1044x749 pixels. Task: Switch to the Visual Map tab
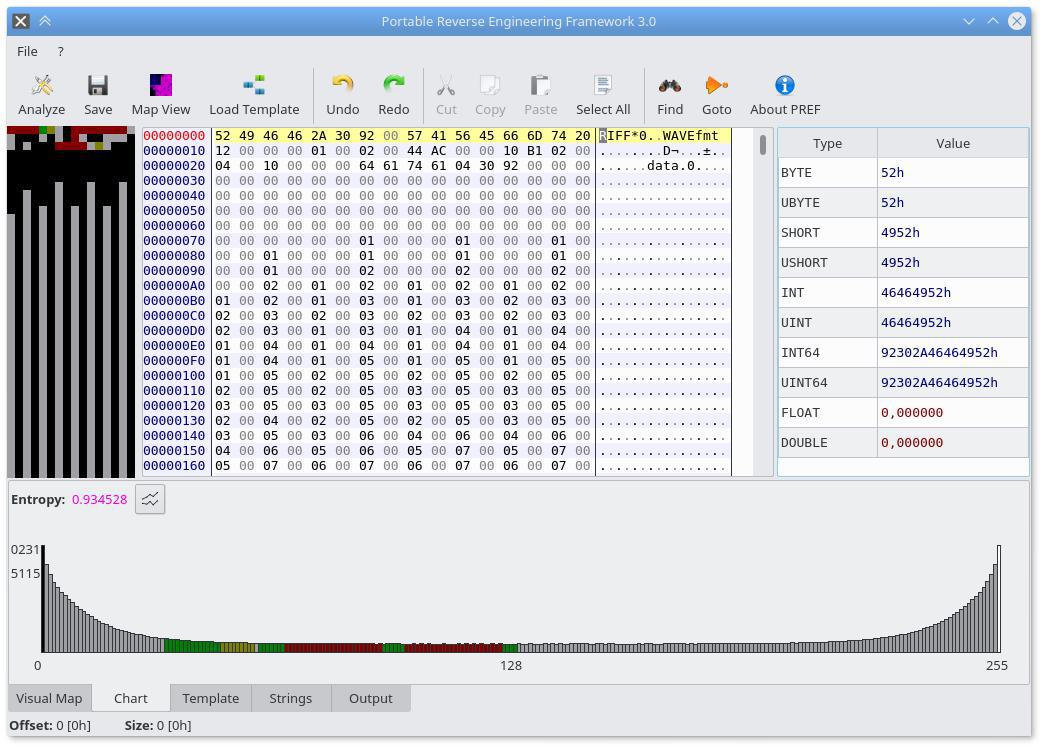49,698
